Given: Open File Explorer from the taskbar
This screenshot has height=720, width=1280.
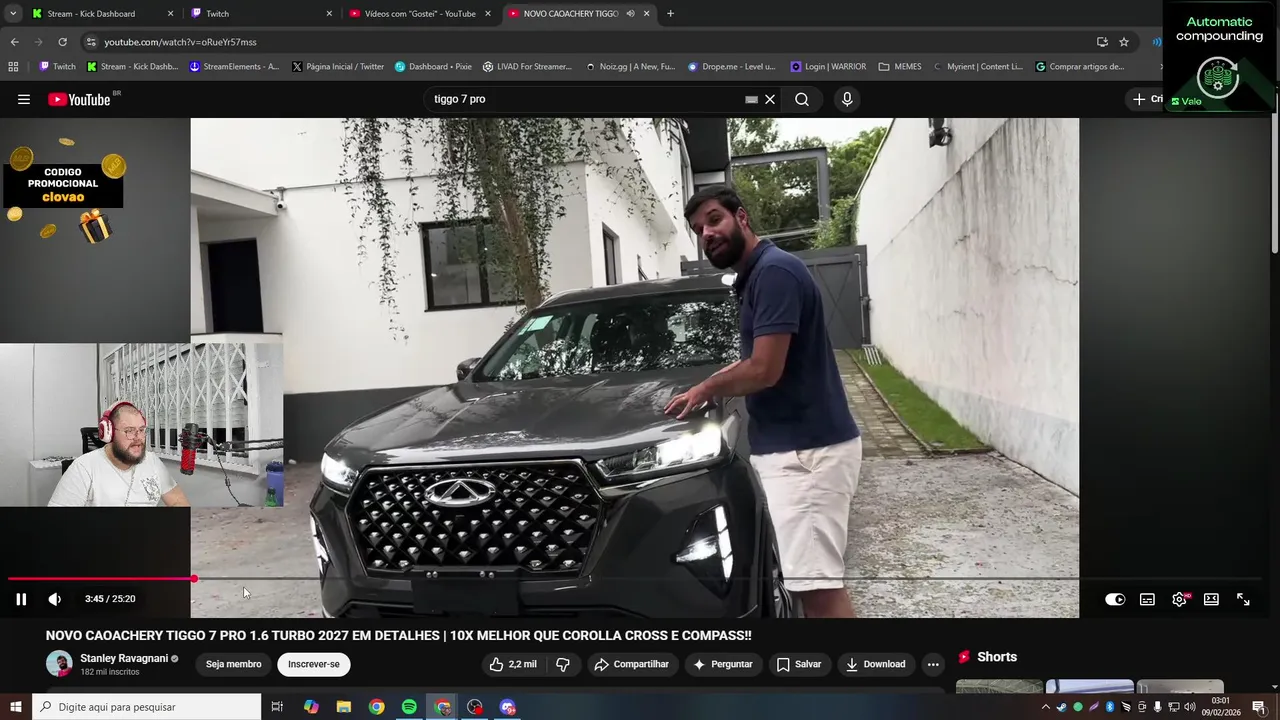Looking at the screenshot, I should click(x=344, y=707).
